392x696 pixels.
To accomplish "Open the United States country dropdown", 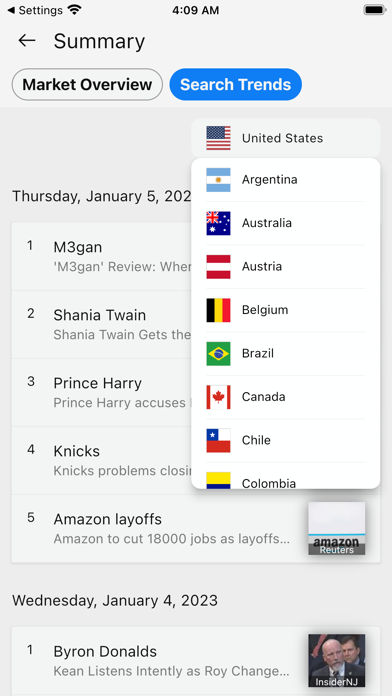I will [285, 138].
